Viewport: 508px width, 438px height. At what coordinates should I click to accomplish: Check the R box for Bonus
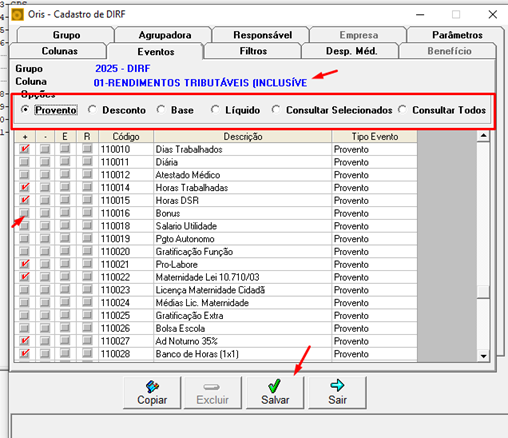point(87,213)
